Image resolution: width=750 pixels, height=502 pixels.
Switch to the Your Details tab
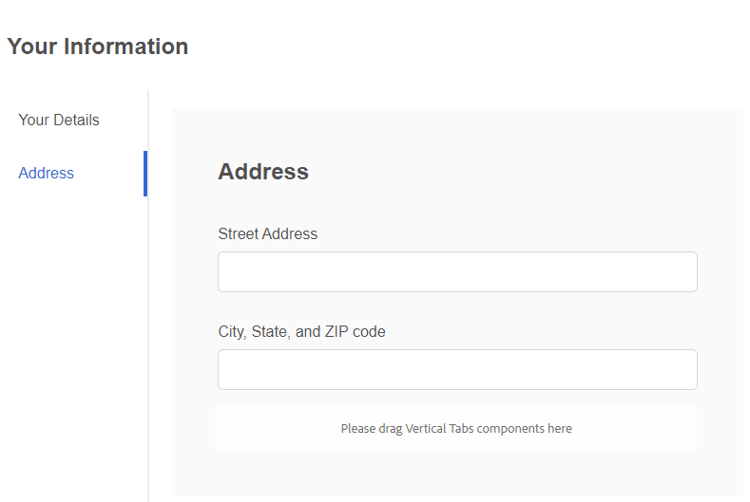click(x=59, y=120)
